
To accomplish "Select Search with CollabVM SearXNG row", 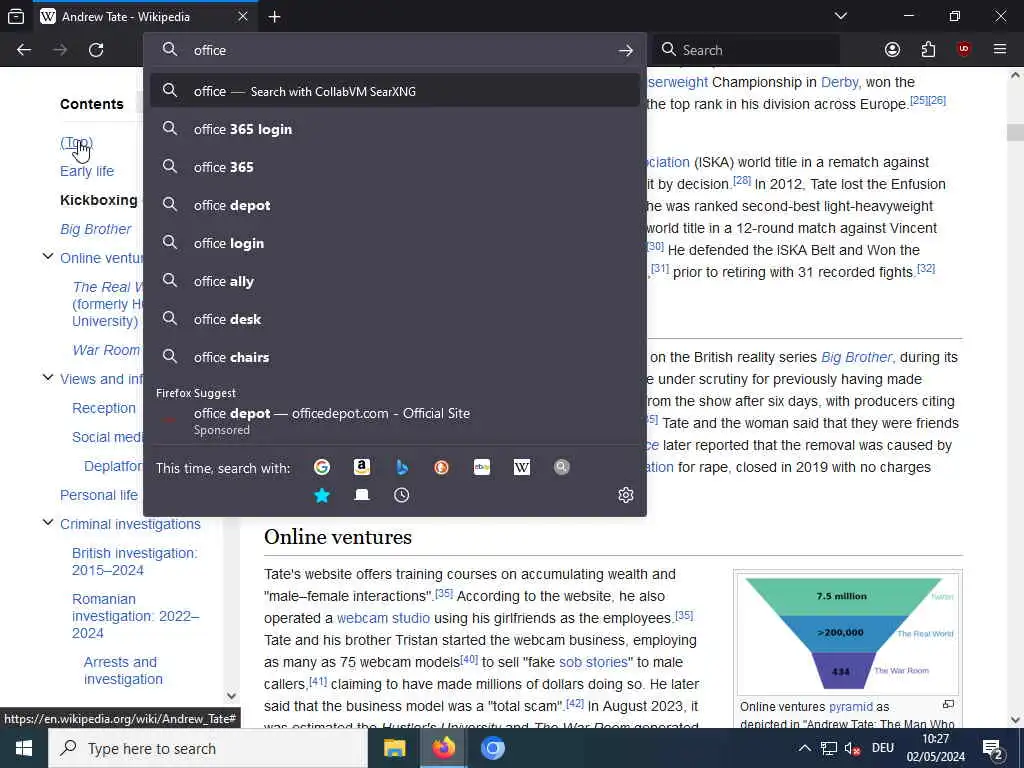I will point(394,91).
